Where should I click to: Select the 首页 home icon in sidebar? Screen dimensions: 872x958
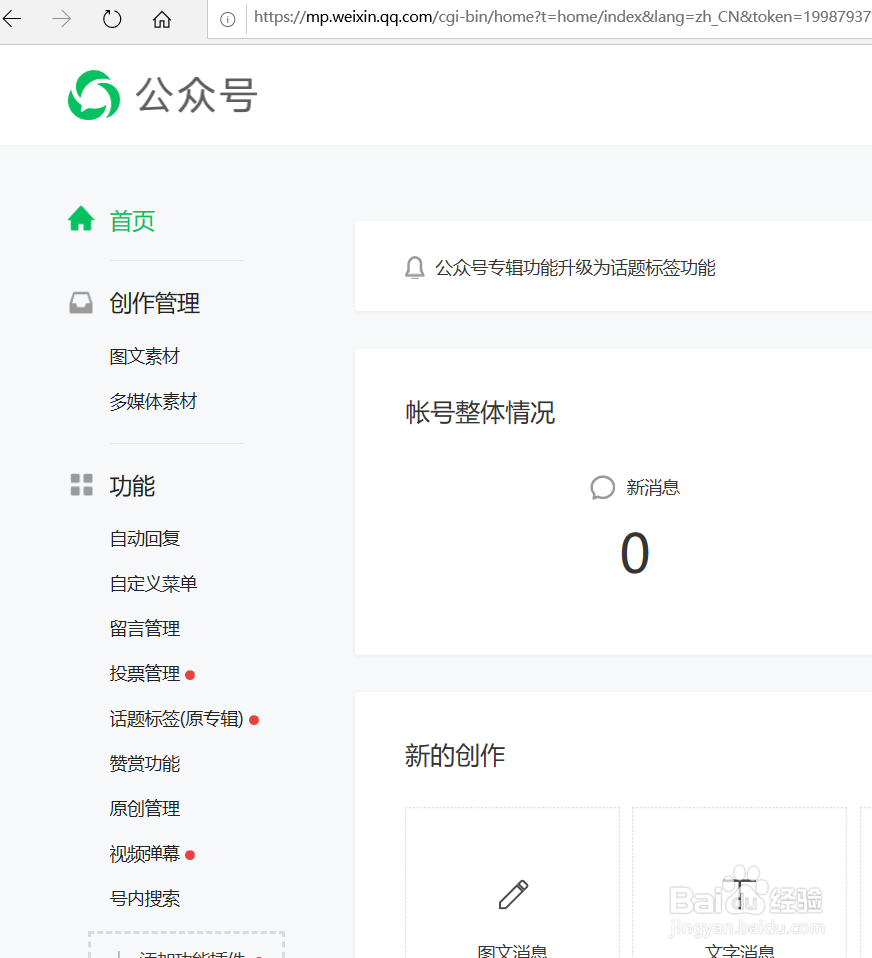click(81, 218)
